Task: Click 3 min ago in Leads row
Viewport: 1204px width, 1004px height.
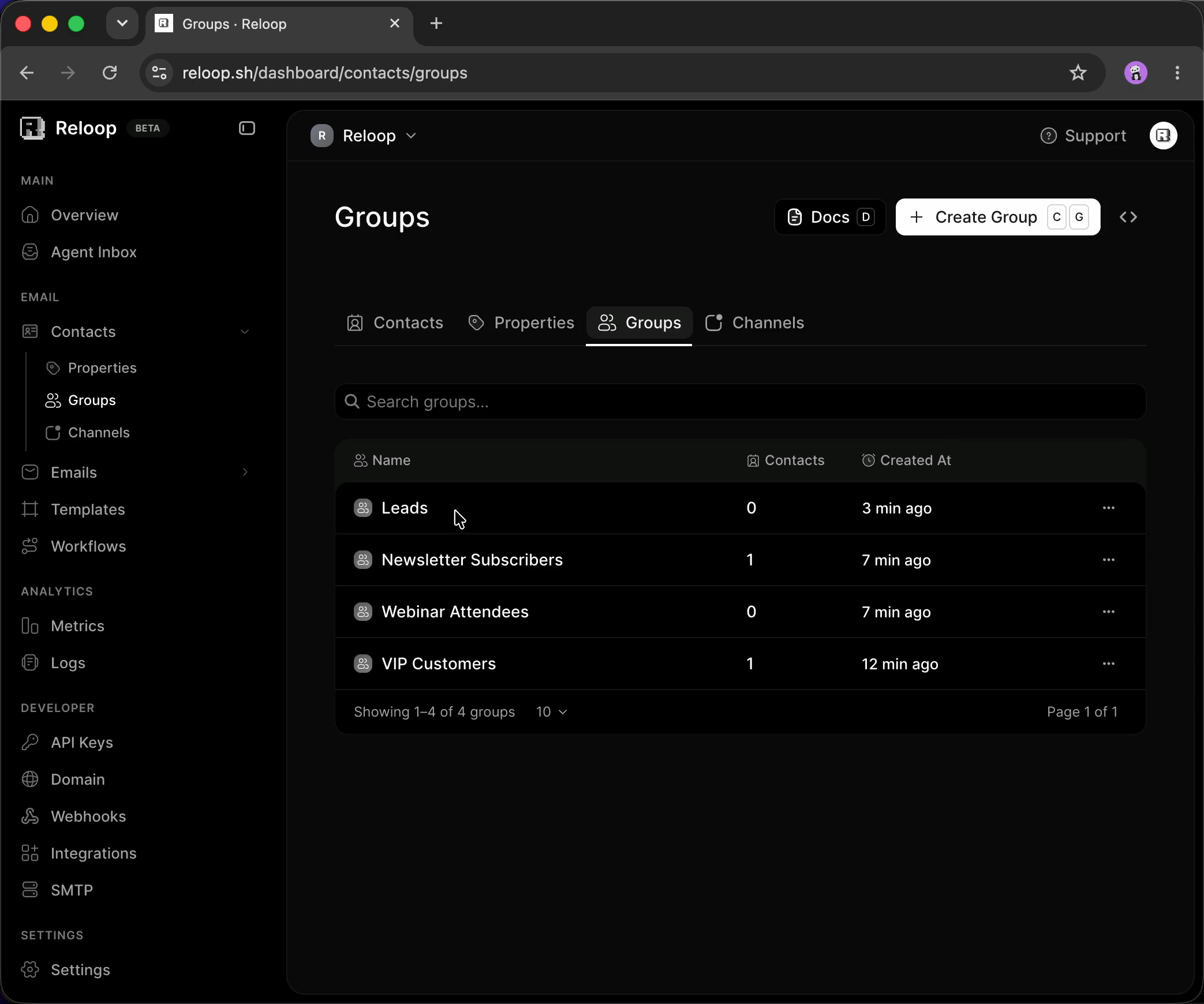Action: [897, 508]
